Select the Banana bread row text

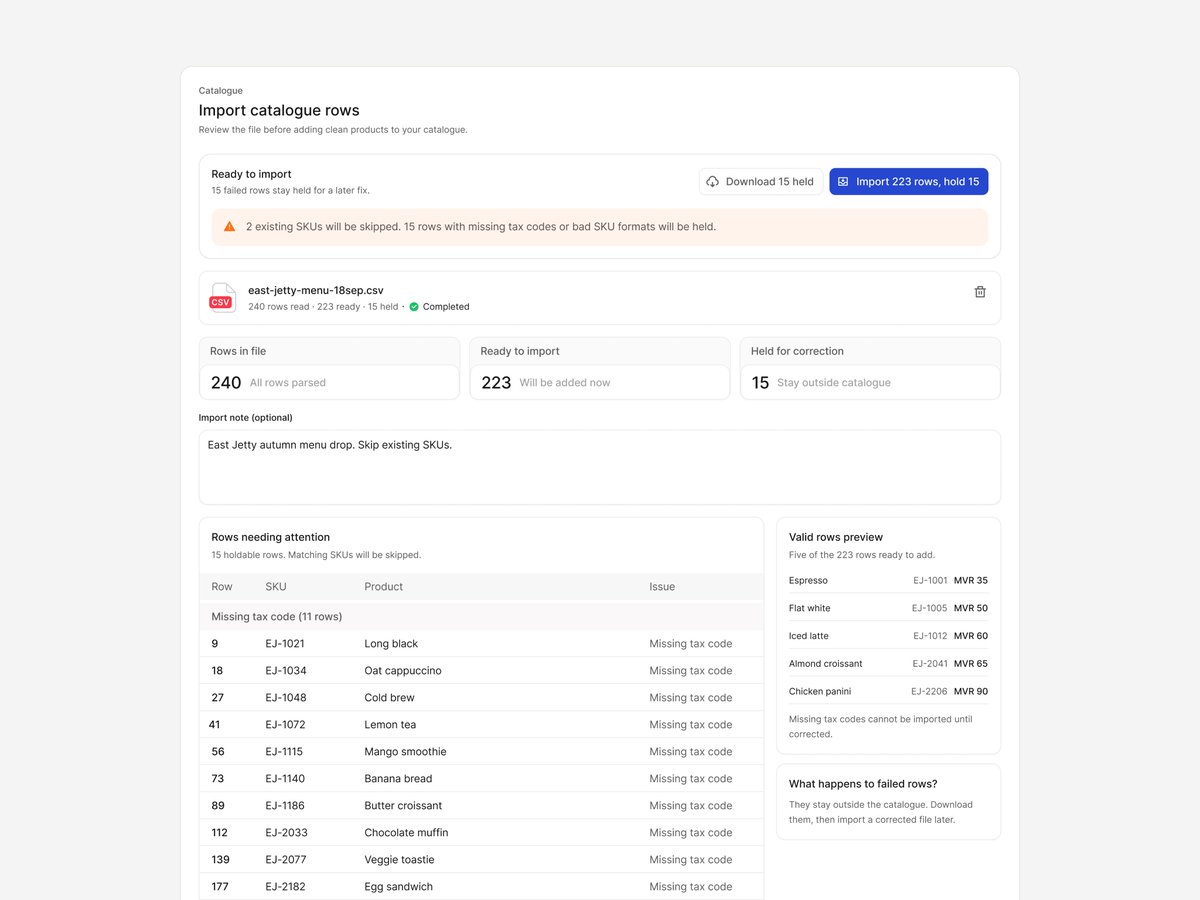tap(398, 779)
